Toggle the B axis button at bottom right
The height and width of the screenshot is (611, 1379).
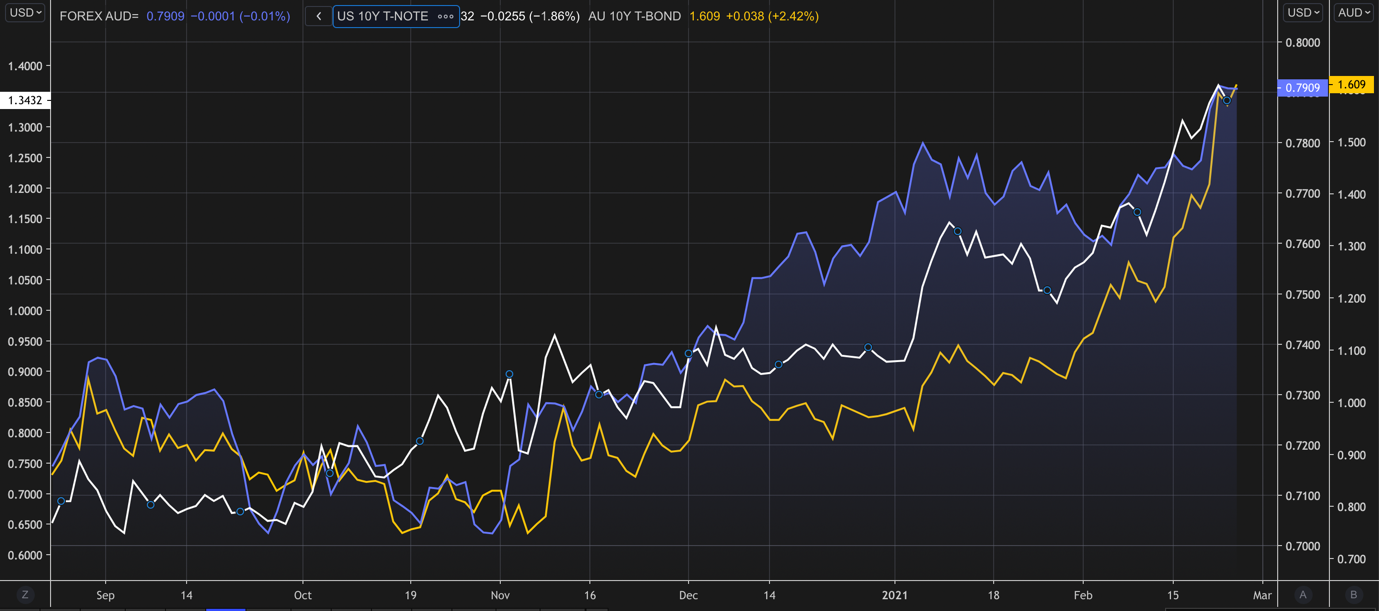tap(1353, 595)
